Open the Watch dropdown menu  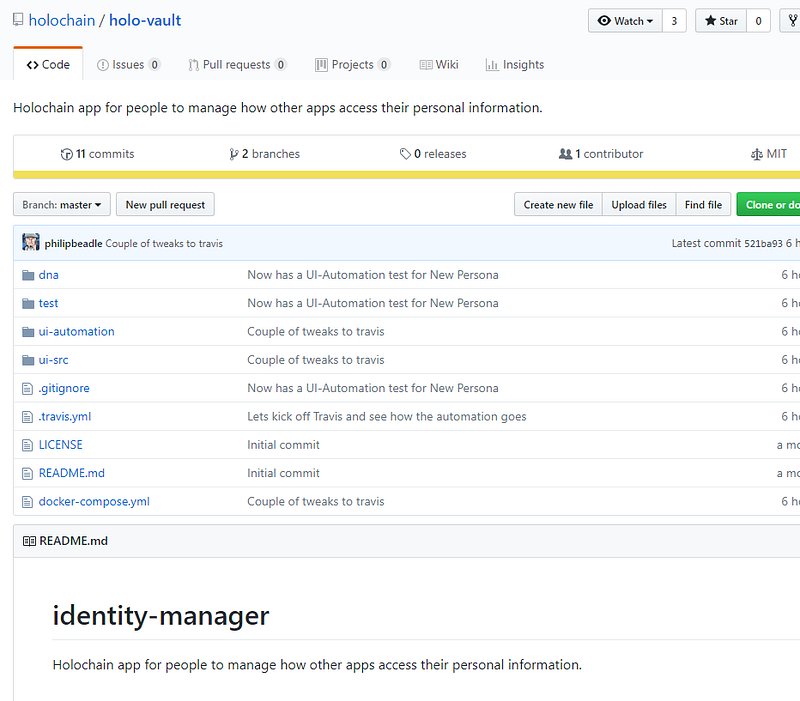coord(625,21)
